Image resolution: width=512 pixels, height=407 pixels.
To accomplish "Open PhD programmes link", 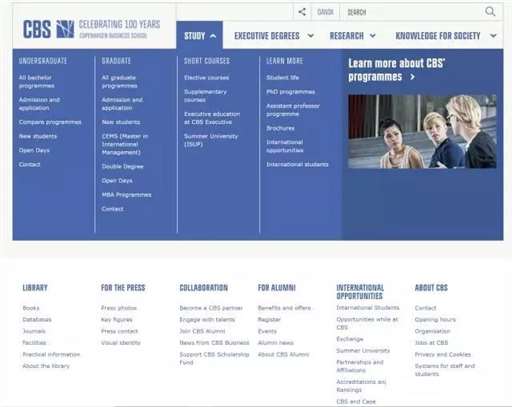I will (291, 92).
